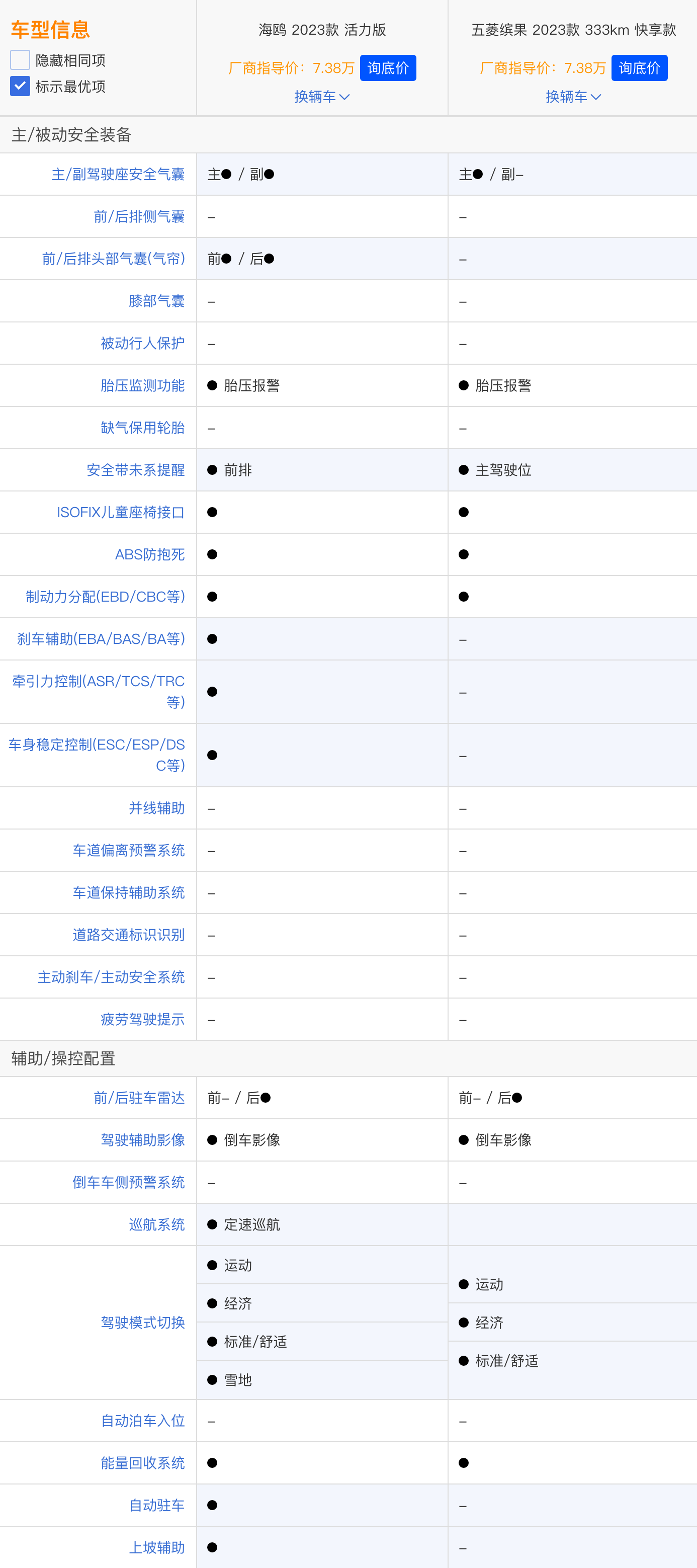Viewport: 697px width, 1568px height.
Task: Select 海鸥's 胎压报警 cell
Action: [x=322, y=385]
